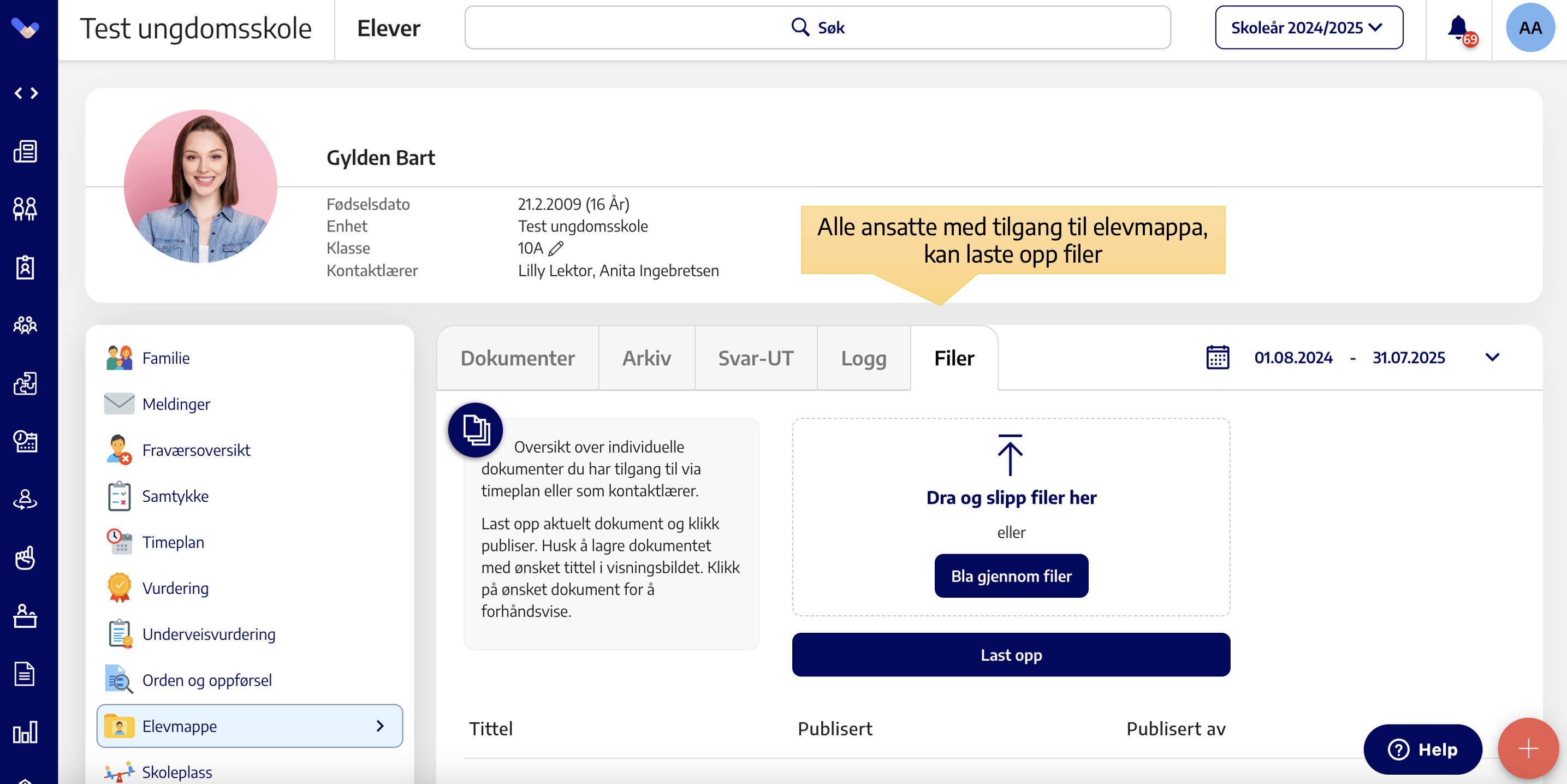Open the AA user avatar menu
Viewport: 1567px width, 784px height.
[1530, 28]
